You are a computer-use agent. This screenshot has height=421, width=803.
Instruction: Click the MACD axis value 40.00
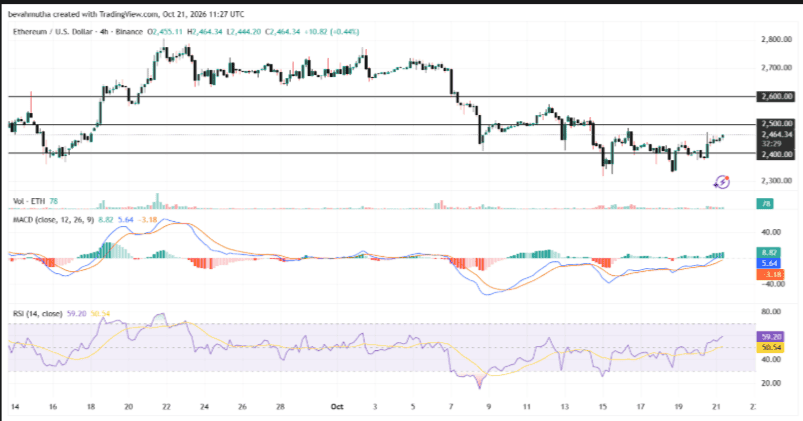click(771, 232)
